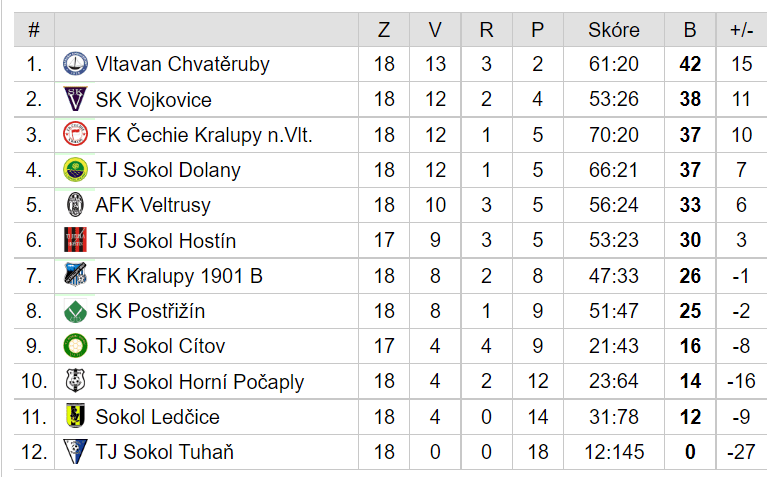Open the TJ Sokol Horní Počaply team link
777x477 pixels.
[199, 382]
